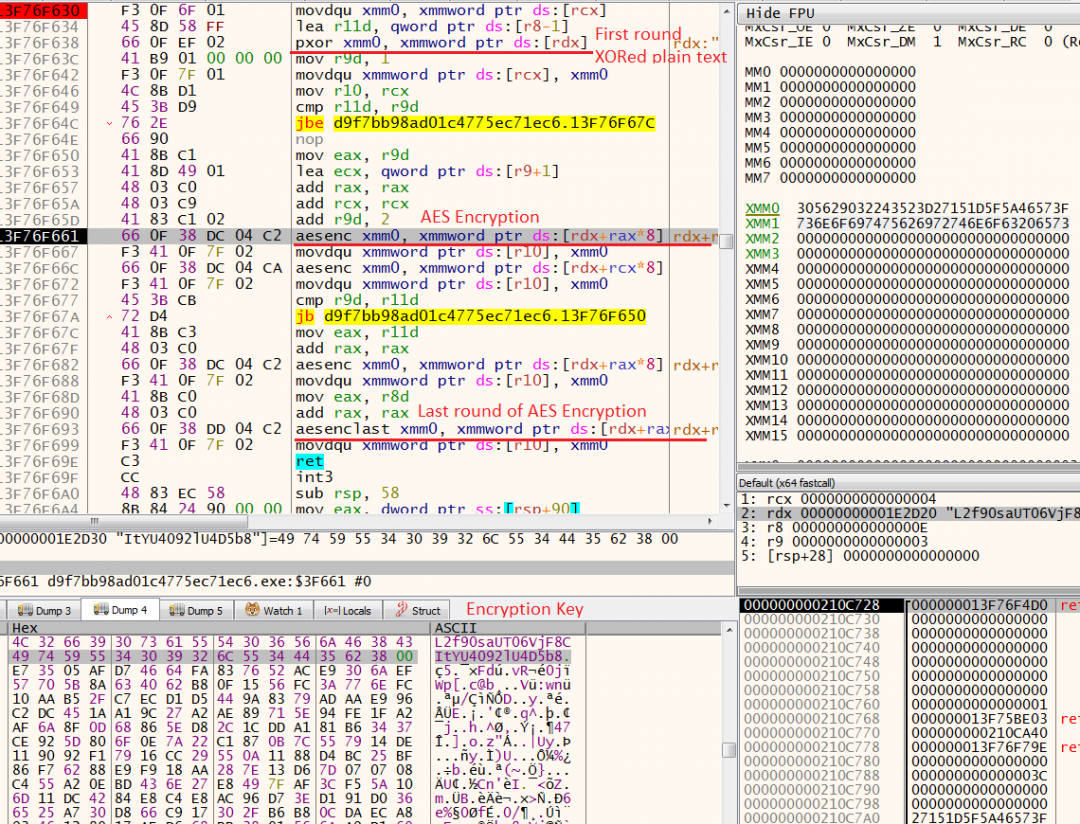The height and width of the screenshot is (824, 1080).
Task: Select the XMM1 register value
Action: pyautogui.click(x=932, y=223)
